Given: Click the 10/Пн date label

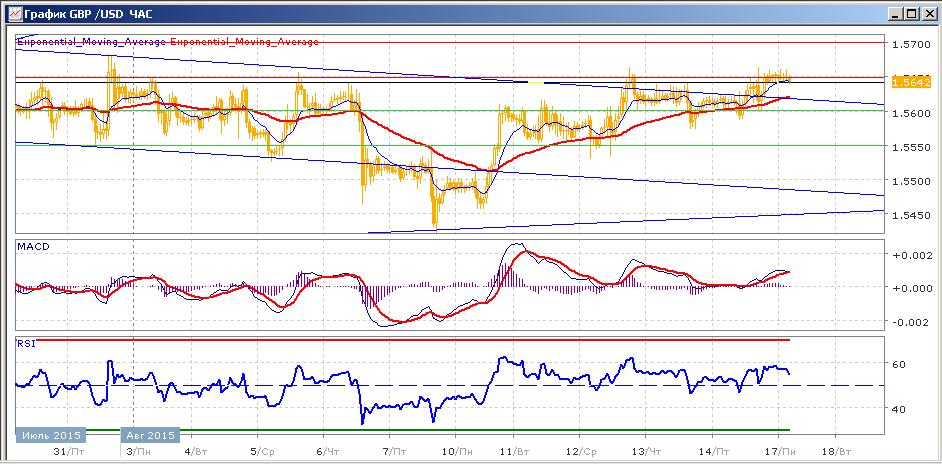Looking at the screenshot, I should coord(457,451).
